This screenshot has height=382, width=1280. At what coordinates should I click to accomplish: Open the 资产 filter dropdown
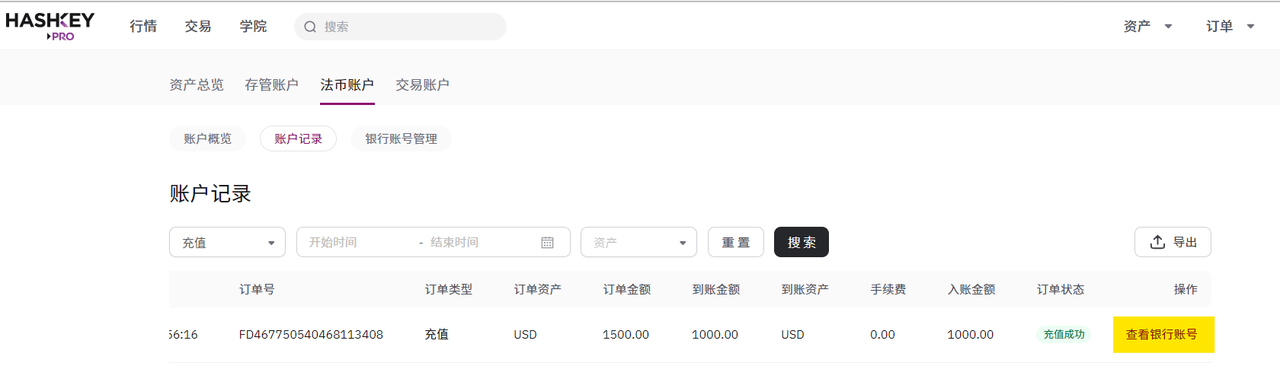coord(639,242)
